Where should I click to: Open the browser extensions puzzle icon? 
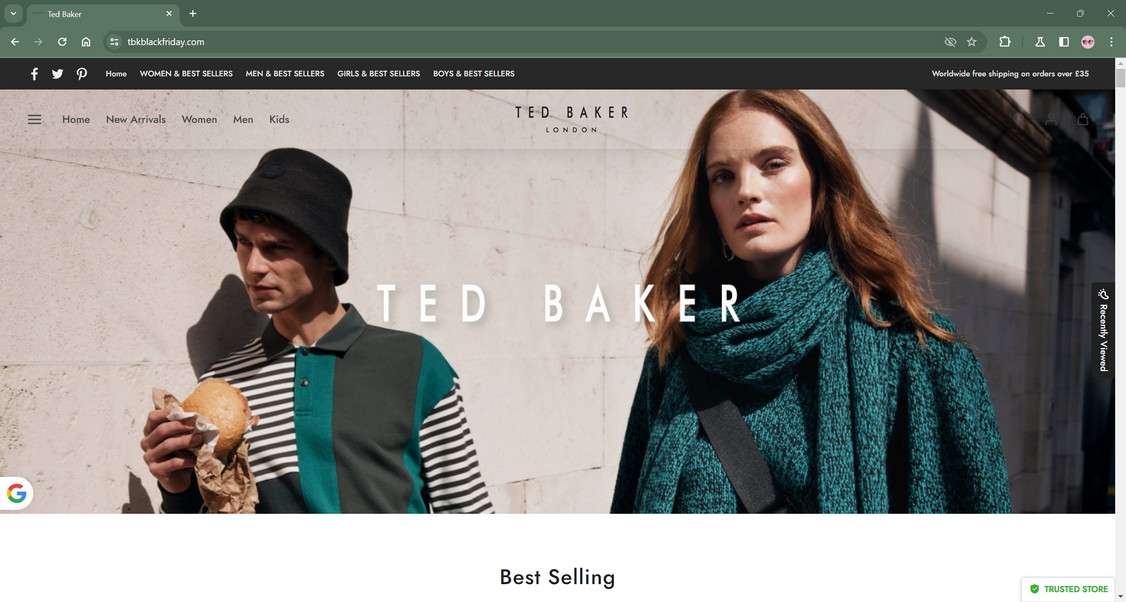point(1005,42)
